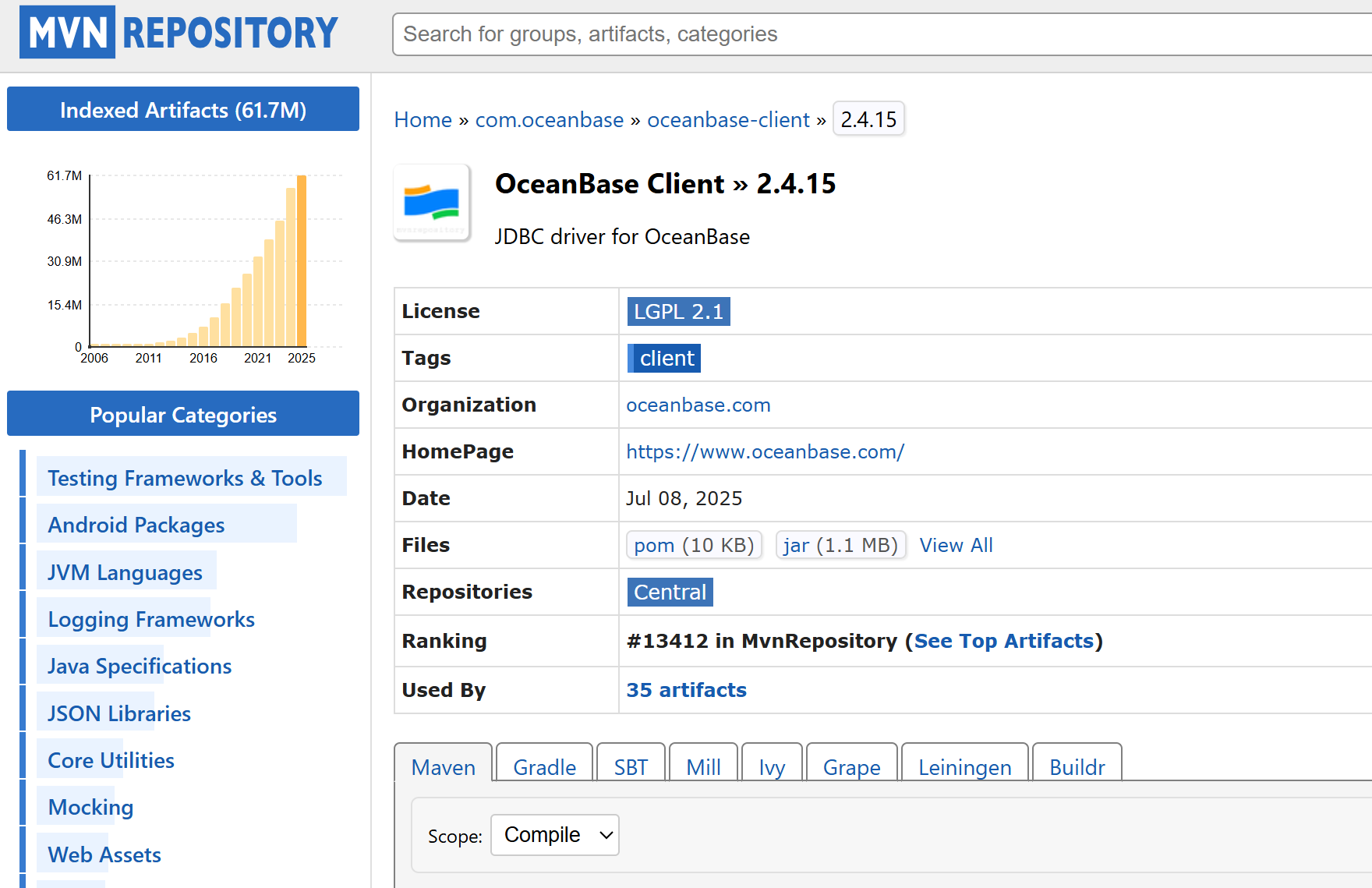Screen dimensions: 1372x888
Task: Click the MVN Repository logo
Action: (179, 32)
